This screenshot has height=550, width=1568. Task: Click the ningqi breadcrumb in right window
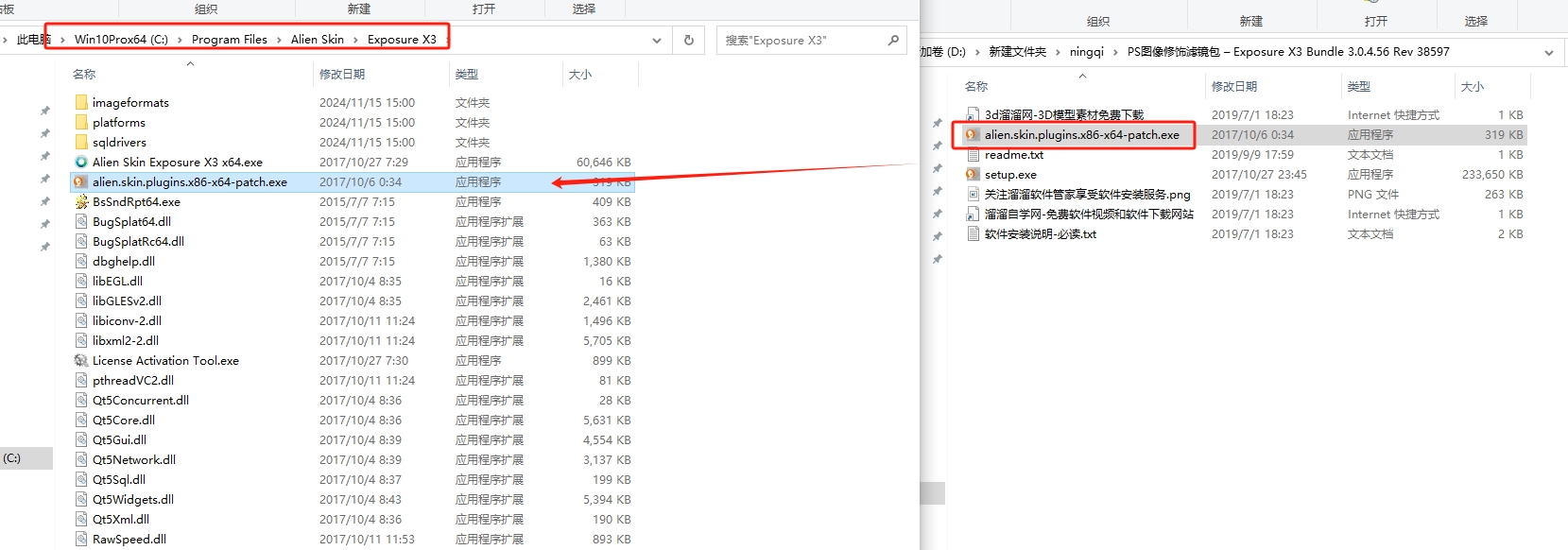(1087, 52)
